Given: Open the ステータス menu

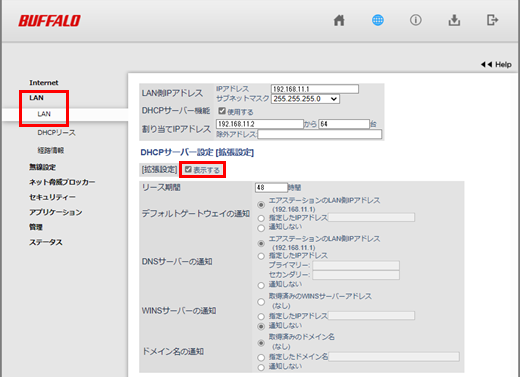Looking at the screenshot, I should pos(46,242).
